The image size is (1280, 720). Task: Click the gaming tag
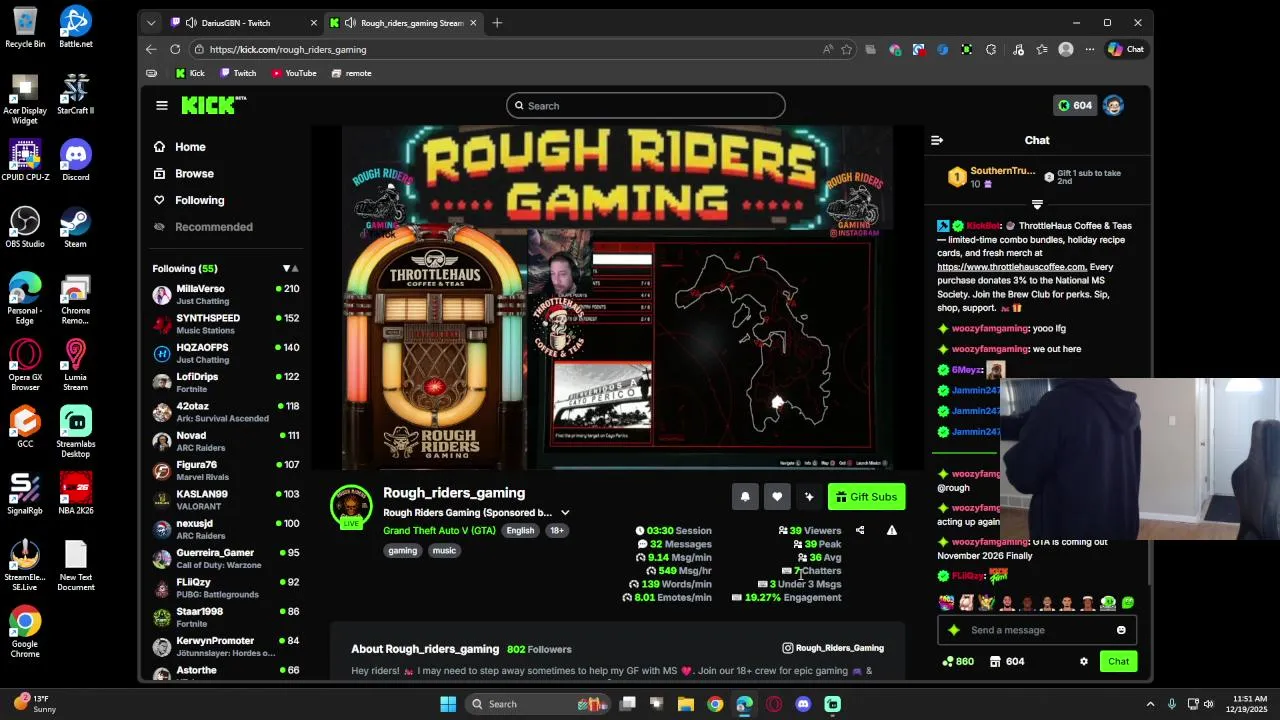click(403, 551)
